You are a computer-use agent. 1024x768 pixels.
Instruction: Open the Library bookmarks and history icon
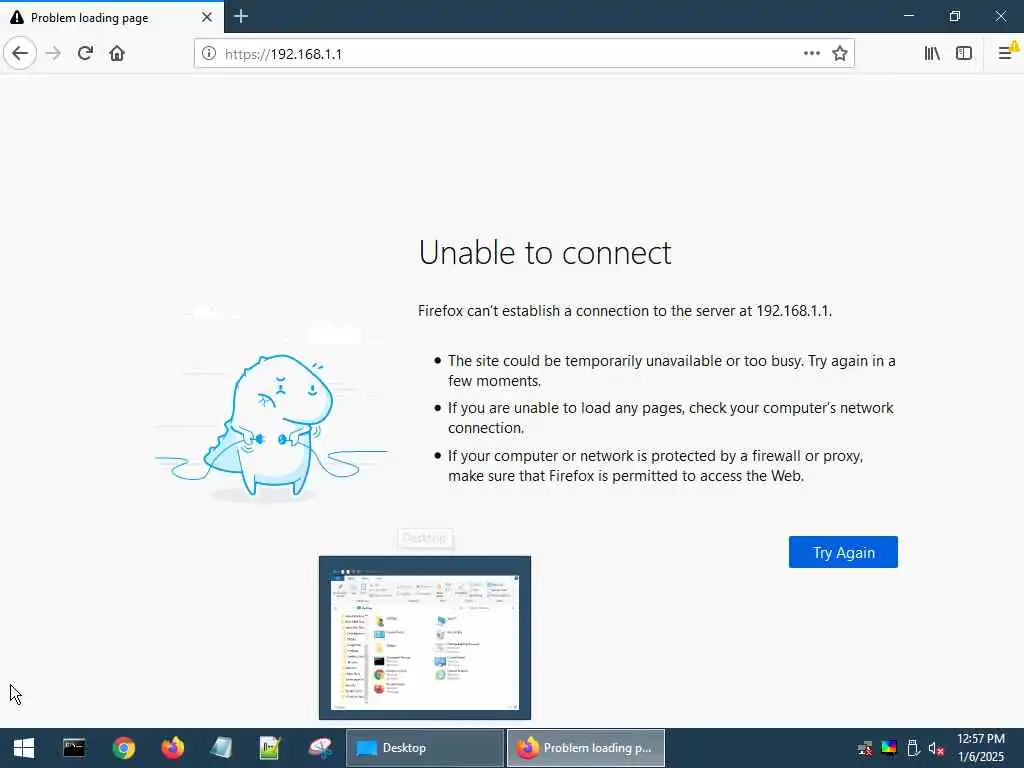(x=932, y=53)
